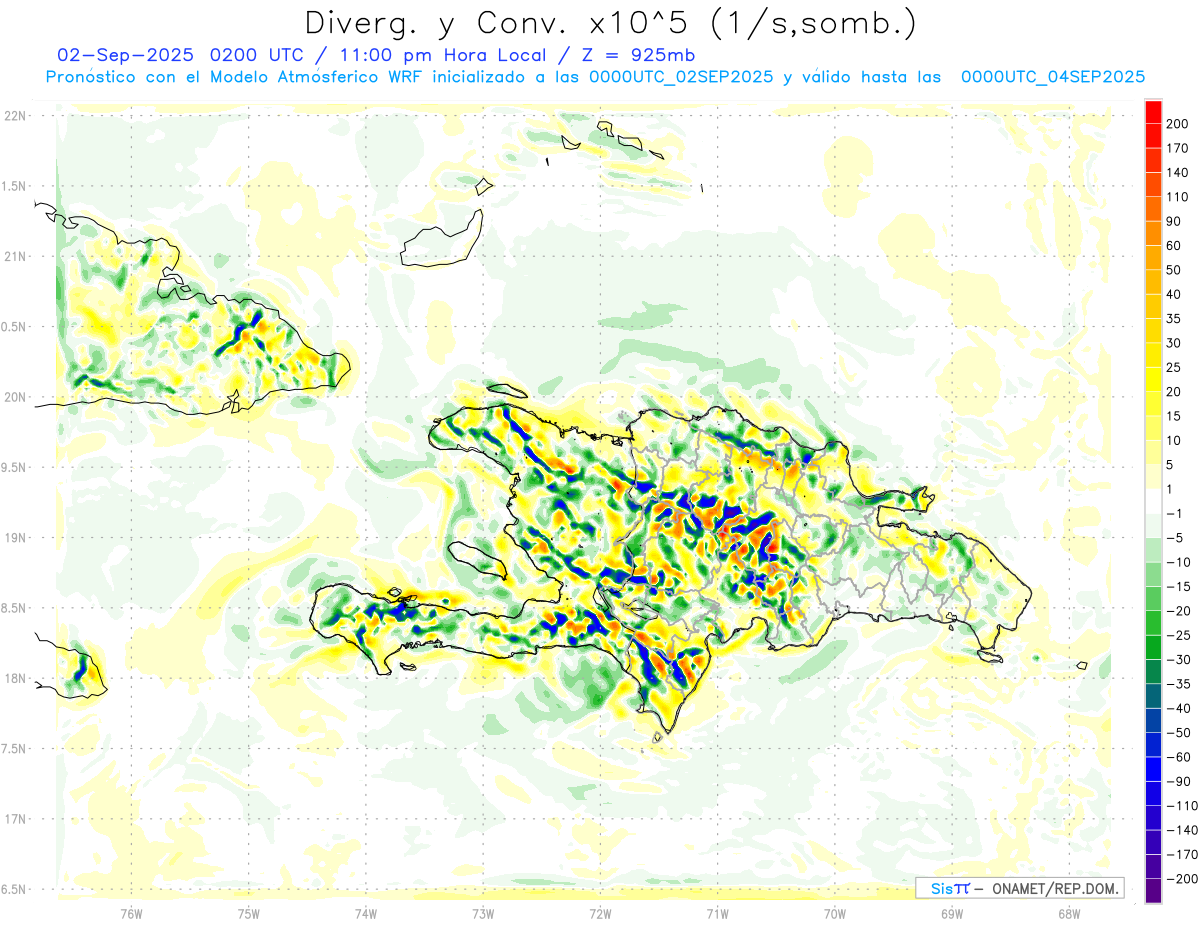Click the '69W' longitude axis label
This screenshot has height=927, width=1200.
(x=952, y=914)
